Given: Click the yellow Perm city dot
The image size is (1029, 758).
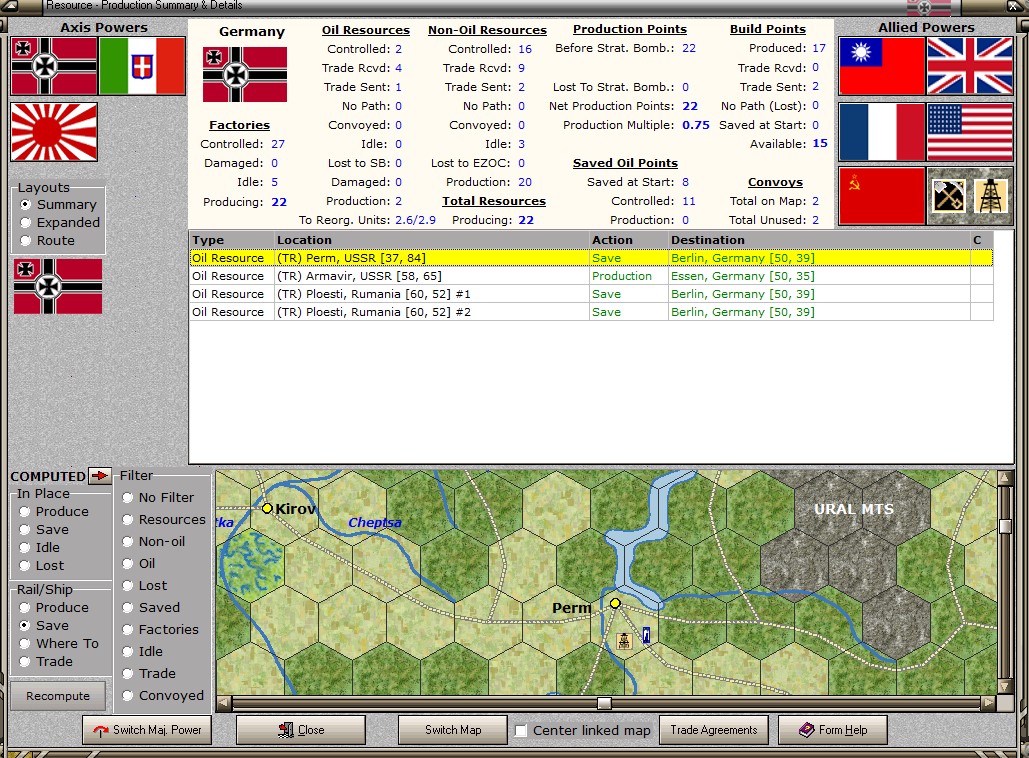Looking at the screenshot, I should coord(615,602).
